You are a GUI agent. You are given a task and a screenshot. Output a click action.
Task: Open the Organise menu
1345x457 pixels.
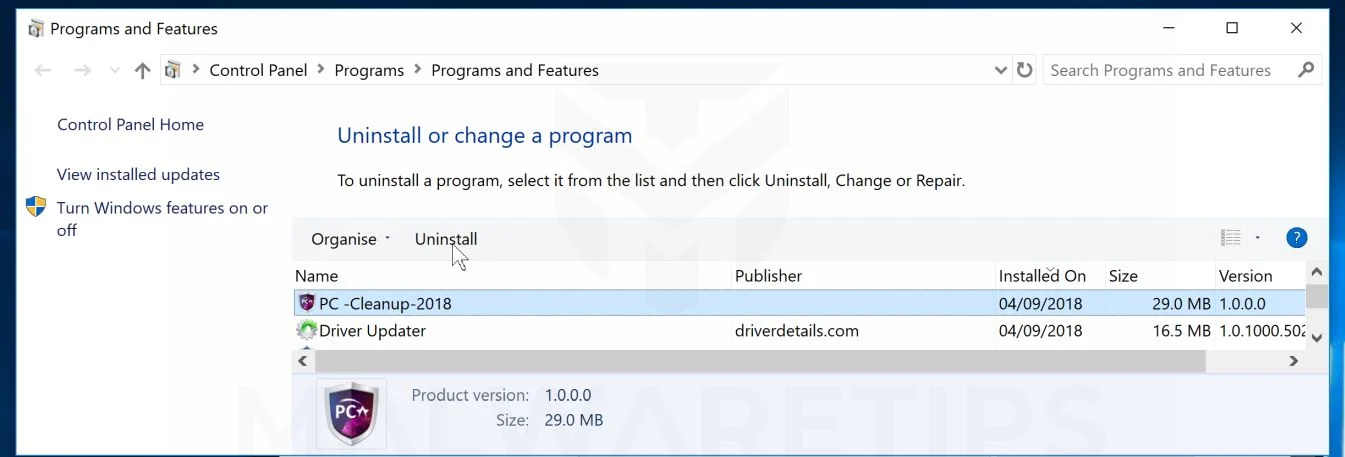point(350,239)
